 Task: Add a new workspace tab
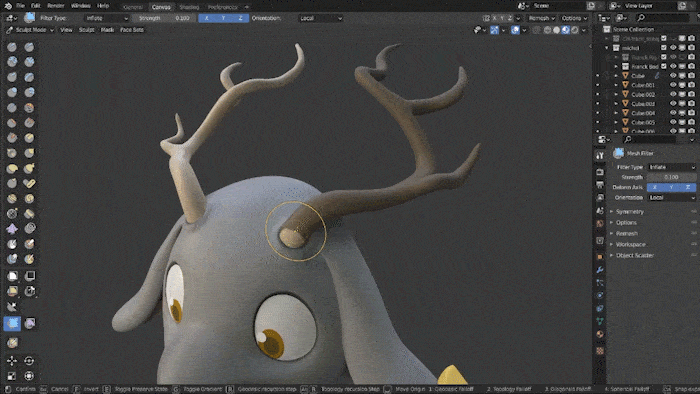click(247, 7)
